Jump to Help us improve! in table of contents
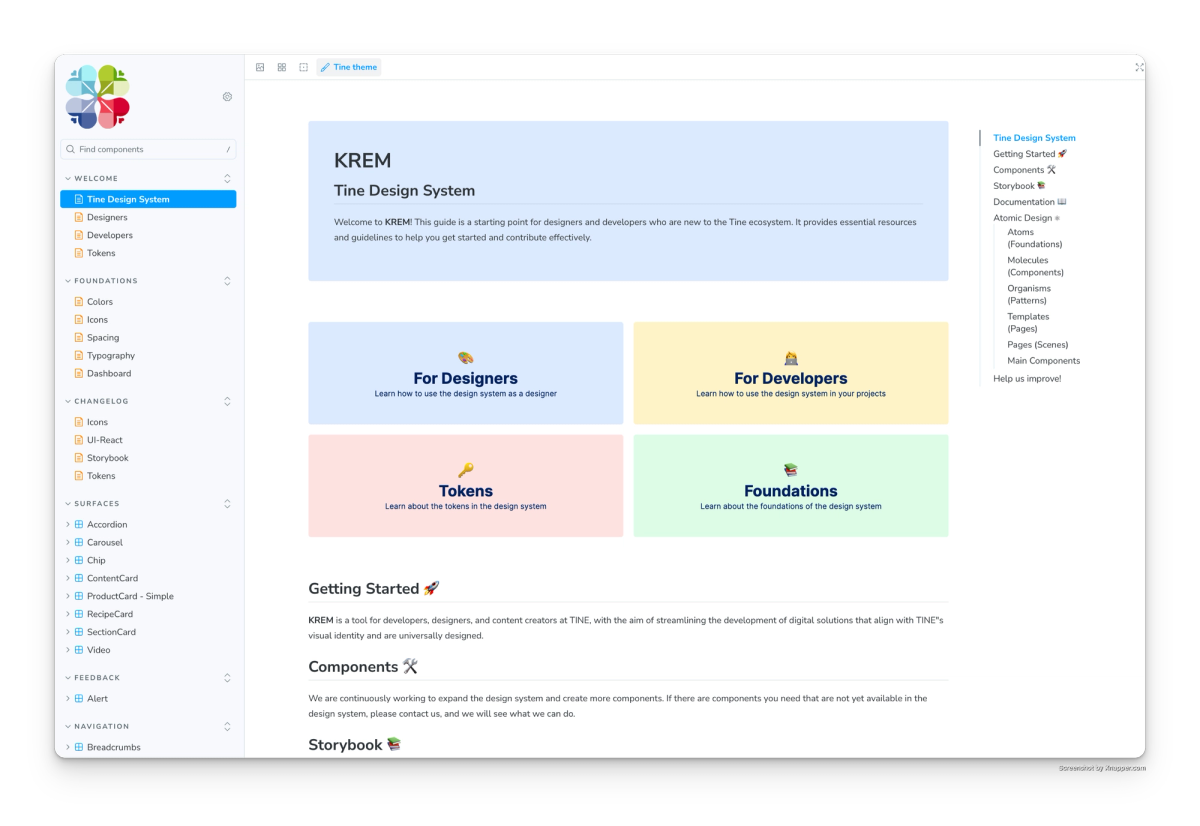 [x=1027, y=379]
